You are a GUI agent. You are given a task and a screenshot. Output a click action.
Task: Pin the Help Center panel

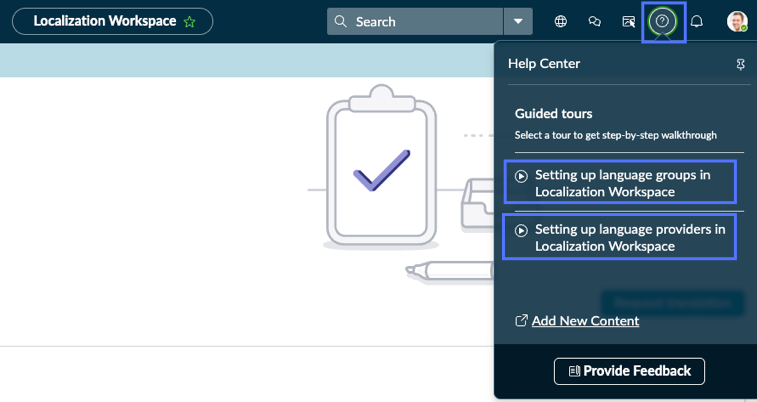741,65
